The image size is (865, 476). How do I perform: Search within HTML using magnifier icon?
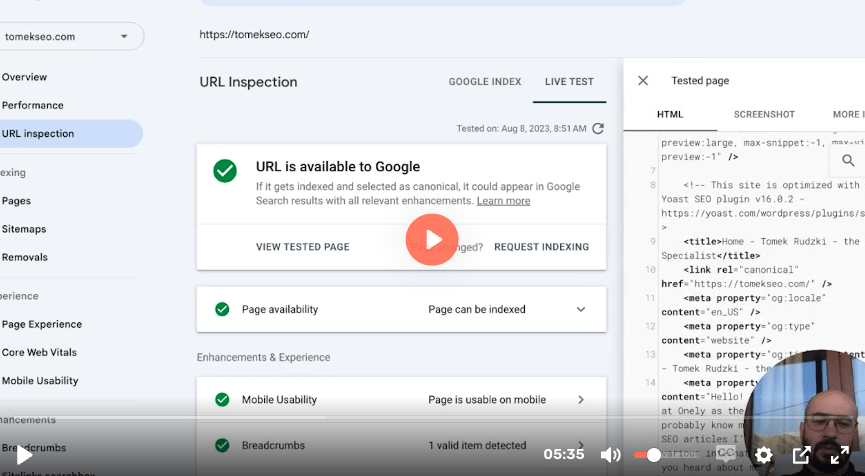click(x=848, y=161)
